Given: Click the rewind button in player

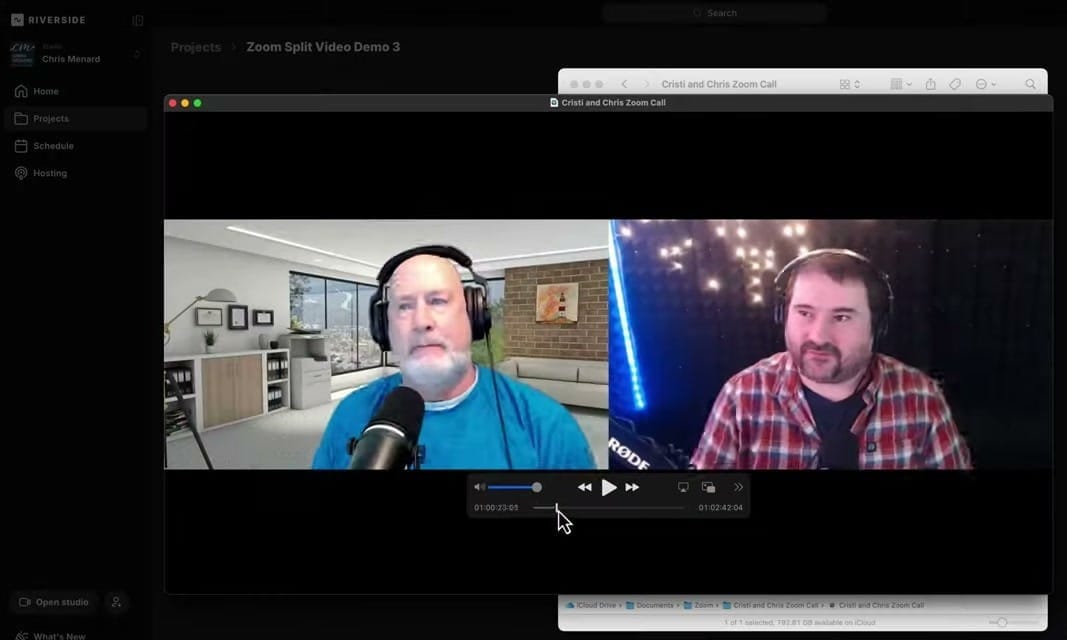Looking at the screenshot, I should coord(585,487).
